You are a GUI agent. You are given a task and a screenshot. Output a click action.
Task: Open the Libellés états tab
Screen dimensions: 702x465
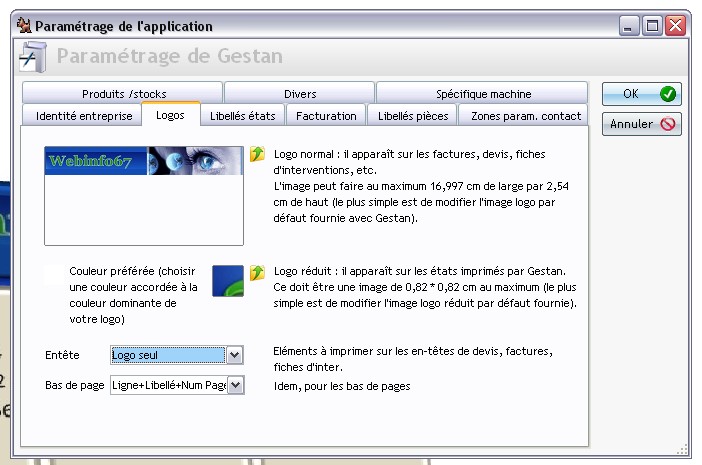pos(242,116)
